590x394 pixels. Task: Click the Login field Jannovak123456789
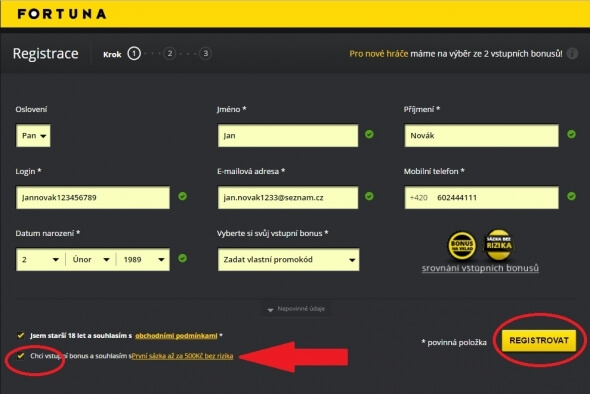point(93,198)
